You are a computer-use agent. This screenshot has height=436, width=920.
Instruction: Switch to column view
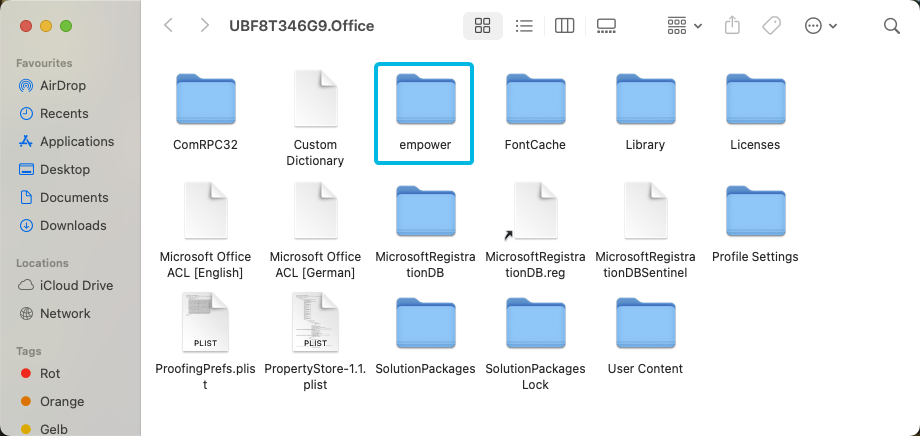(564, 26)
